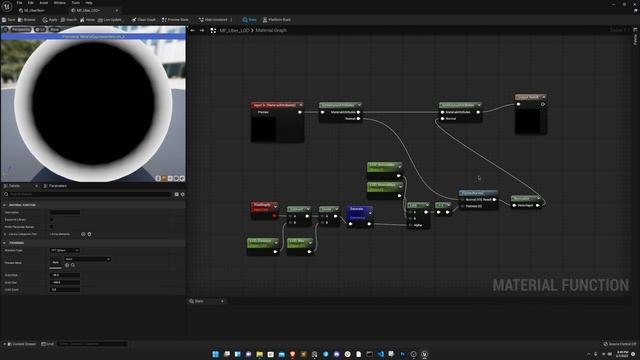Screen dimensions: 640x360
Task: Click the console command input field
Action: pos(92,344)
